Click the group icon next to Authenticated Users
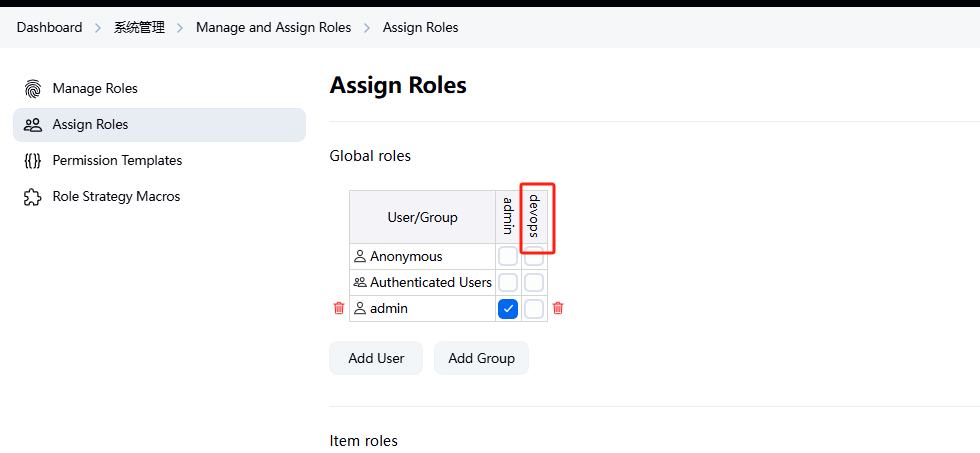 click(360, 283)
